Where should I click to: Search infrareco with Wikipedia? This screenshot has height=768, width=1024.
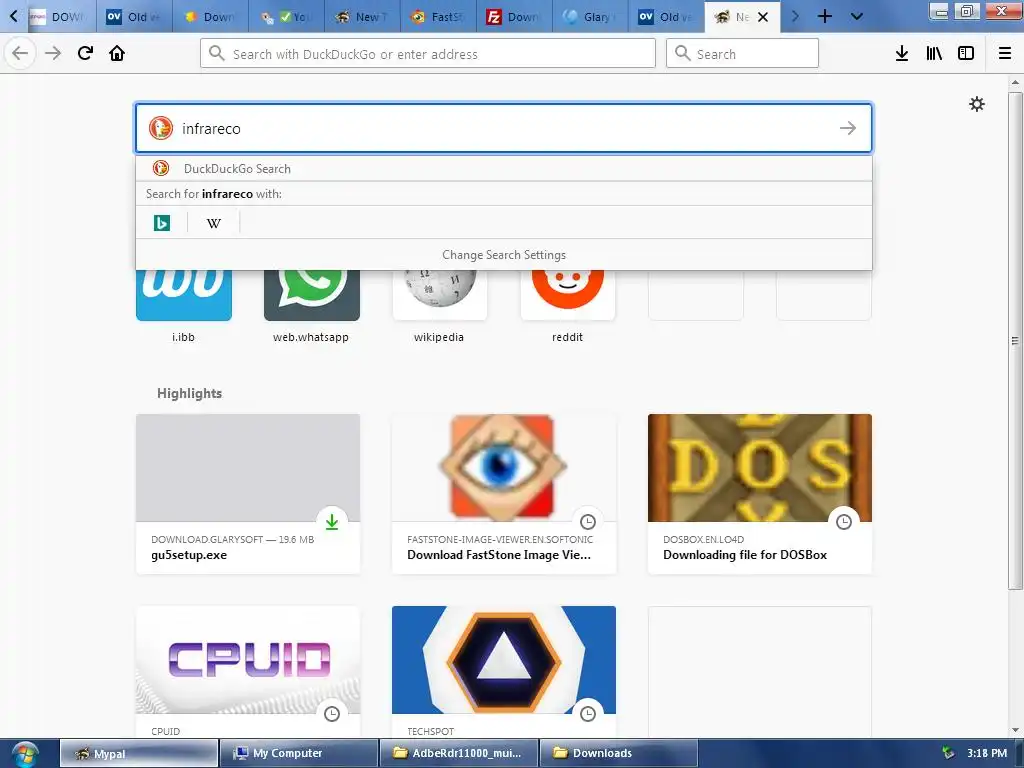click(214, 223)
